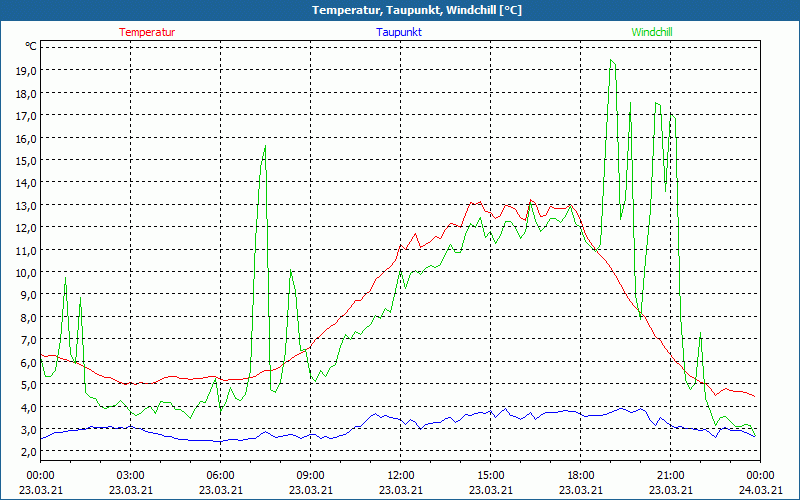Click the 09:00 time axis label
The width and height of the screenshot is (800, 500).
310,474
